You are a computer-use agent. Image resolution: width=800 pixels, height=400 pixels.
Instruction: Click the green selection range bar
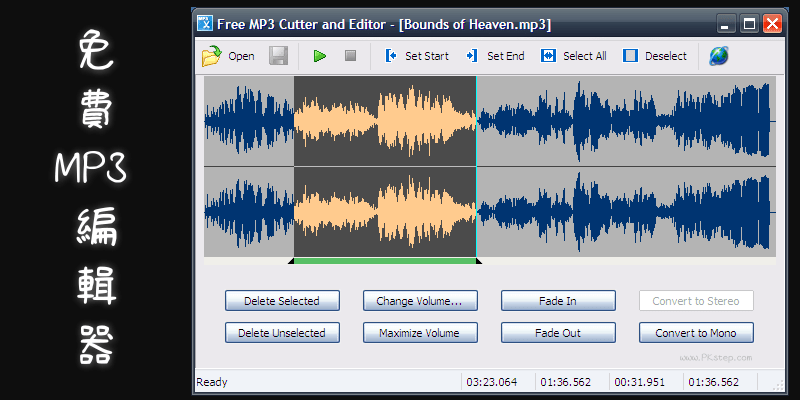pos(385,261)
